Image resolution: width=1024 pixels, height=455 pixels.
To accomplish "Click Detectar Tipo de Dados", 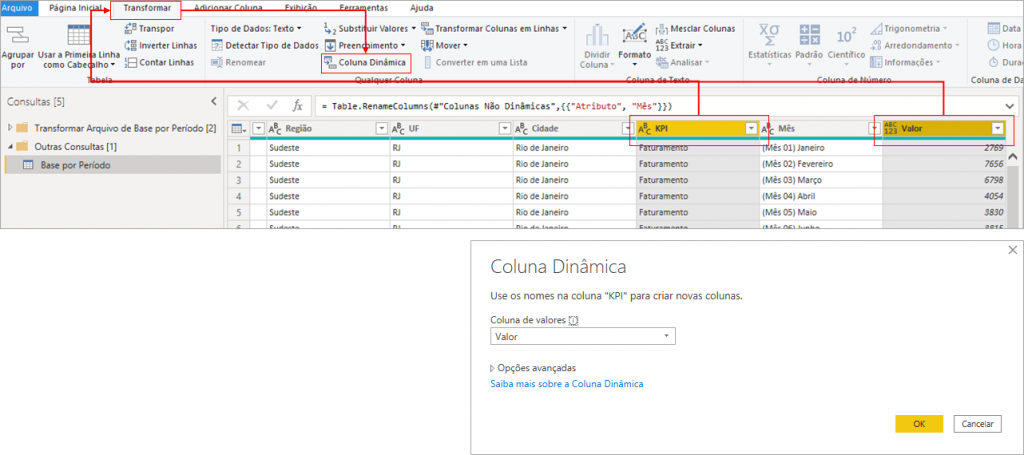I will point(264,45).
